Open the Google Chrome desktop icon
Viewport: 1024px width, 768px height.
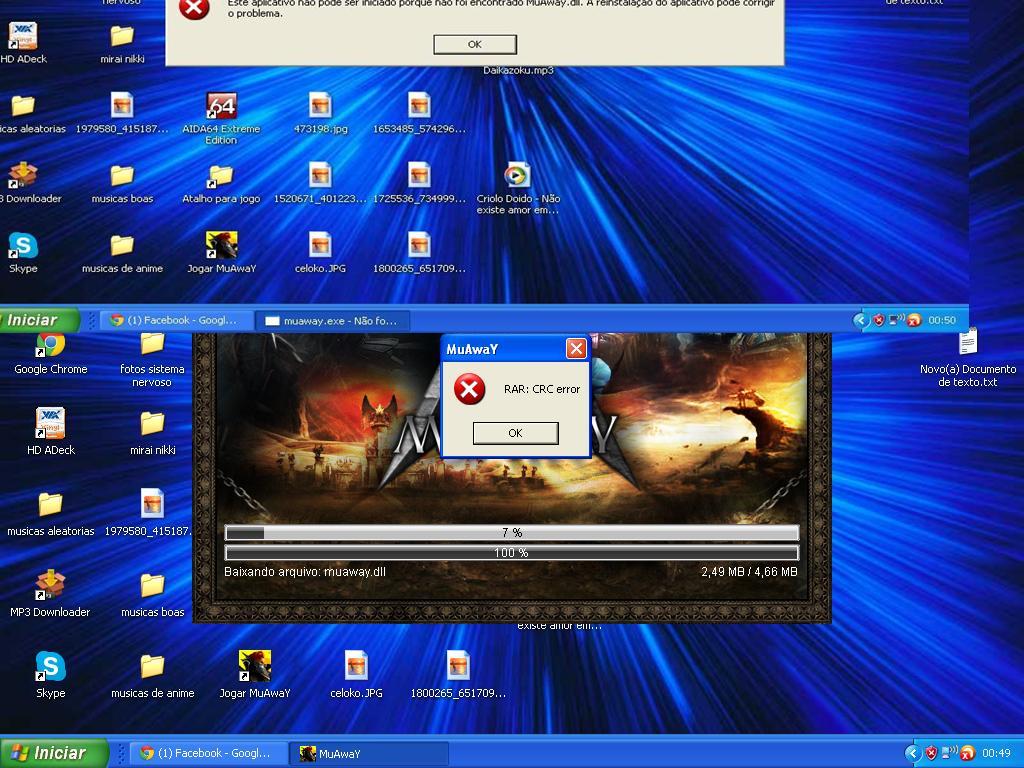click(x=50, y=346)
